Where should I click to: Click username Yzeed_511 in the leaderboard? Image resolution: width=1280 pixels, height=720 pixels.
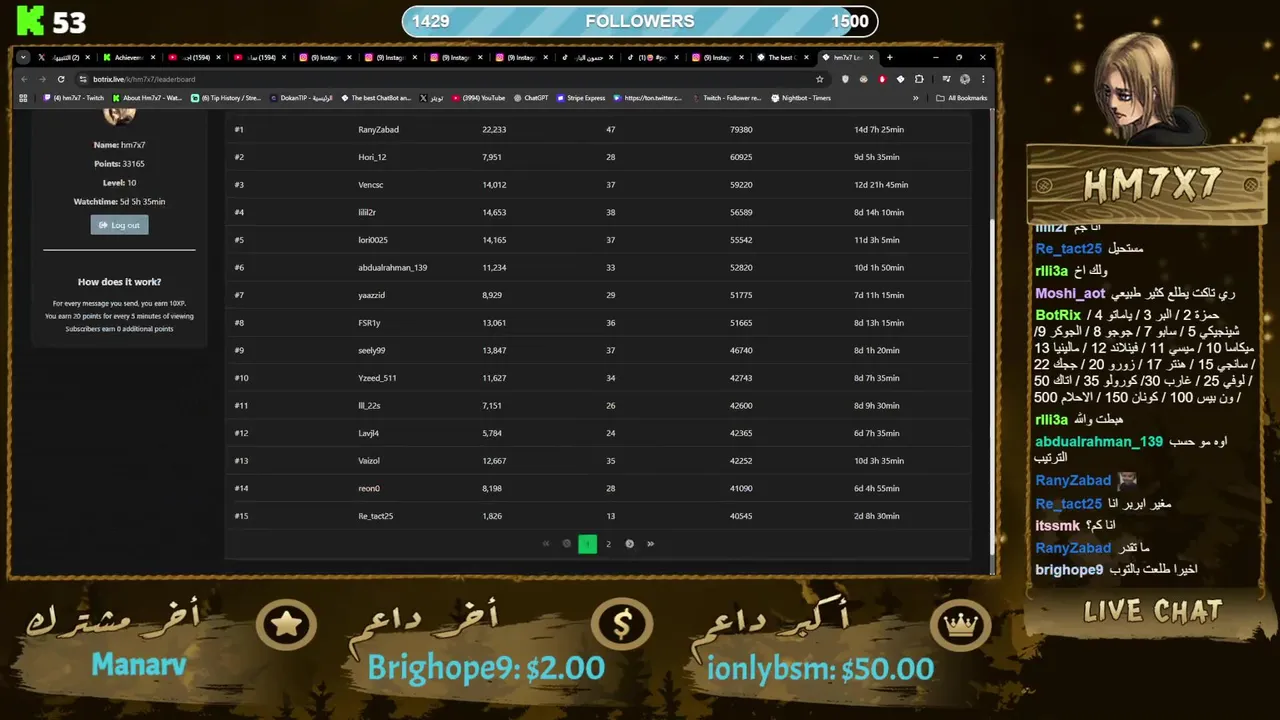(x=377, y=378)
